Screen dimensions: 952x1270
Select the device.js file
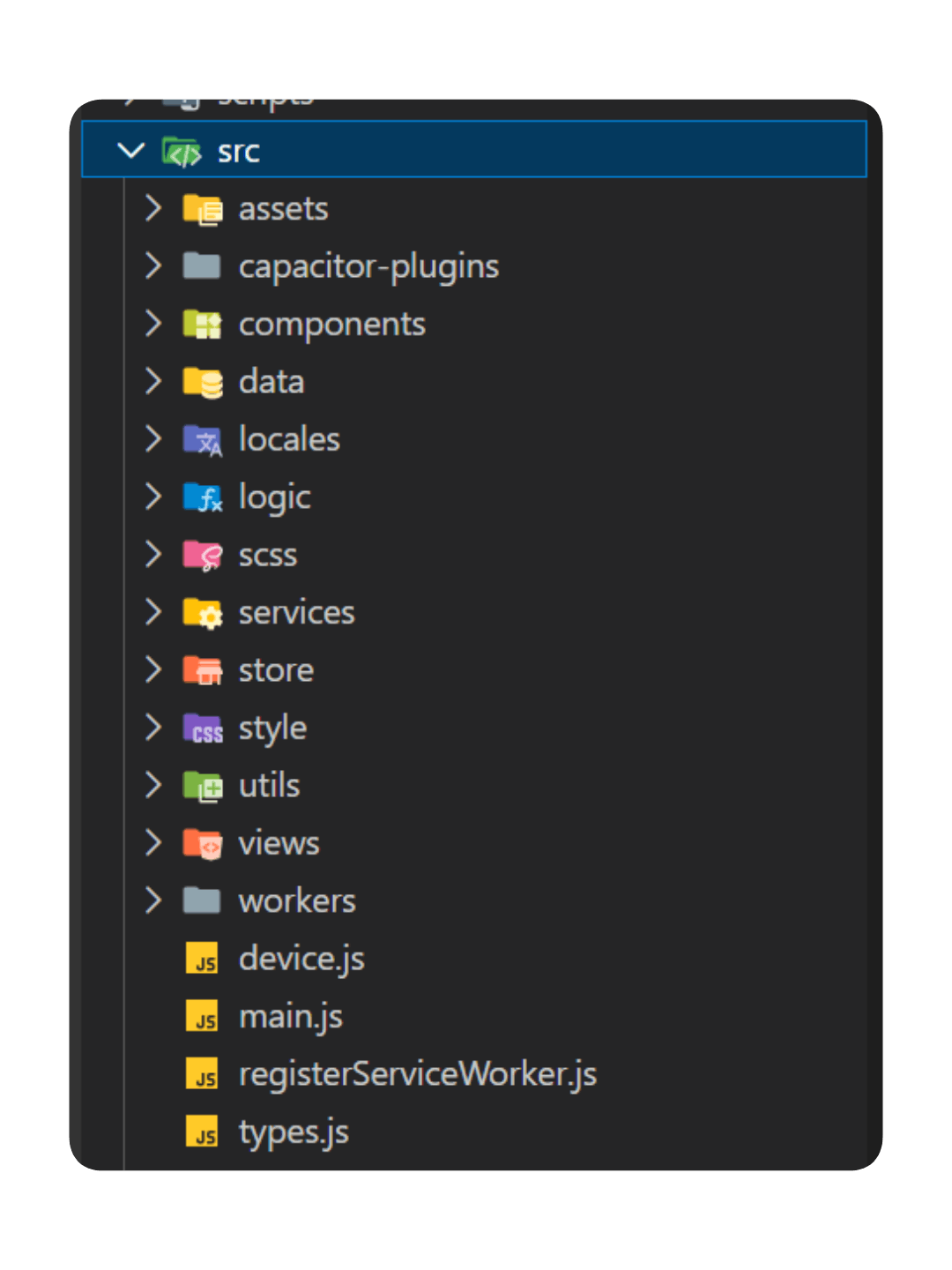point(301,959)
